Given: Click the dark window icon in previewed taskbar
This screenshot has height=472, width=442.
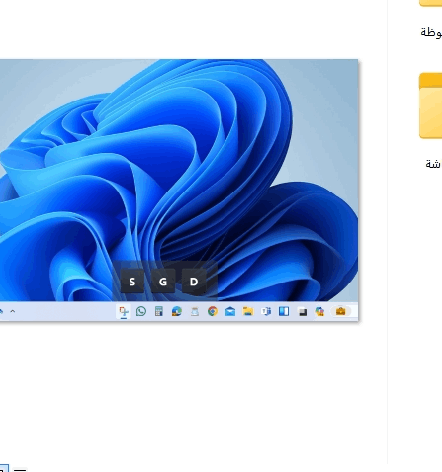Looking at the screenshot, I should point(303,312).
